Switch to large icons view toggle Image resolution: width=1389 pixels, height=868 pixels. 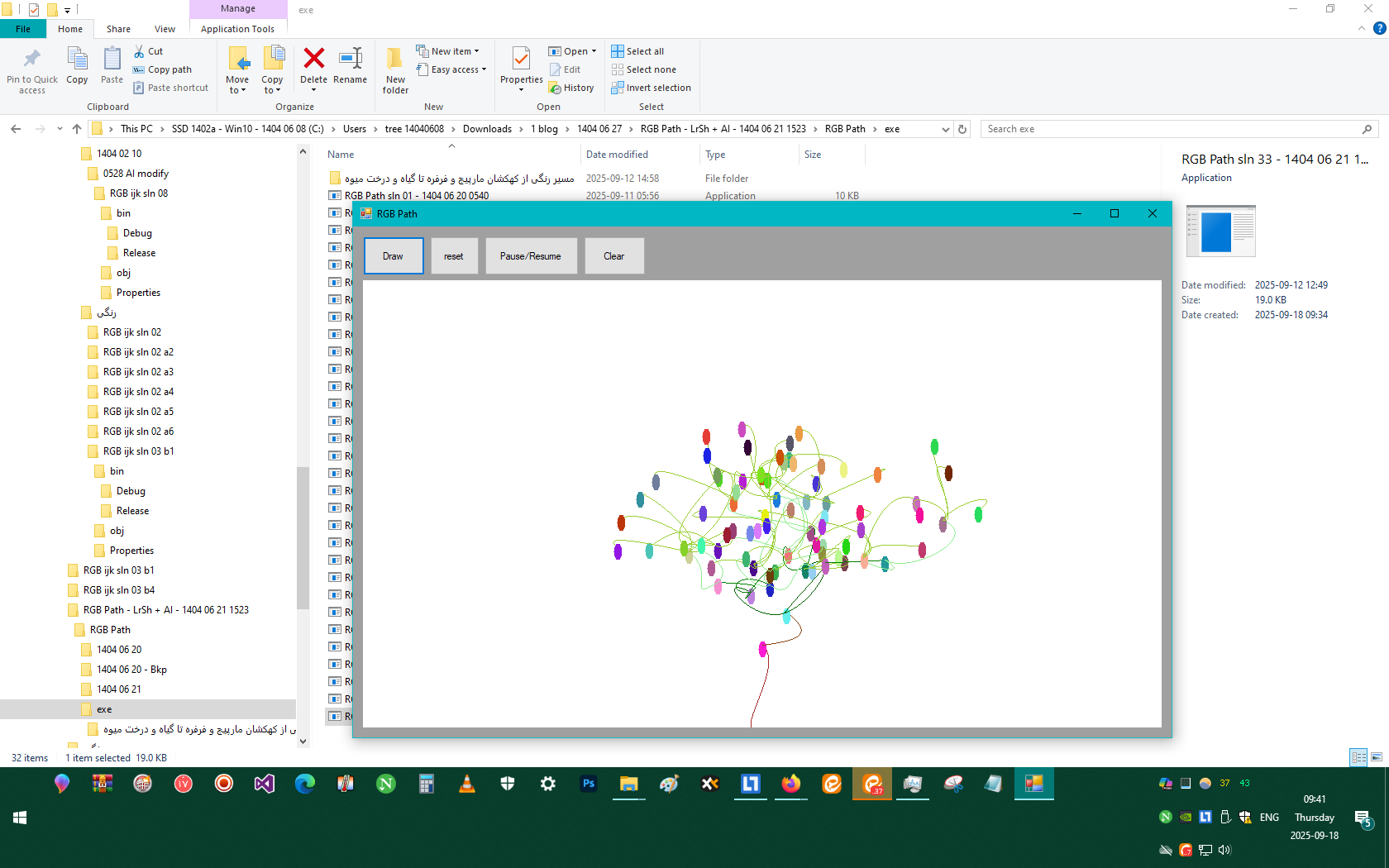tap(1377, 757)
